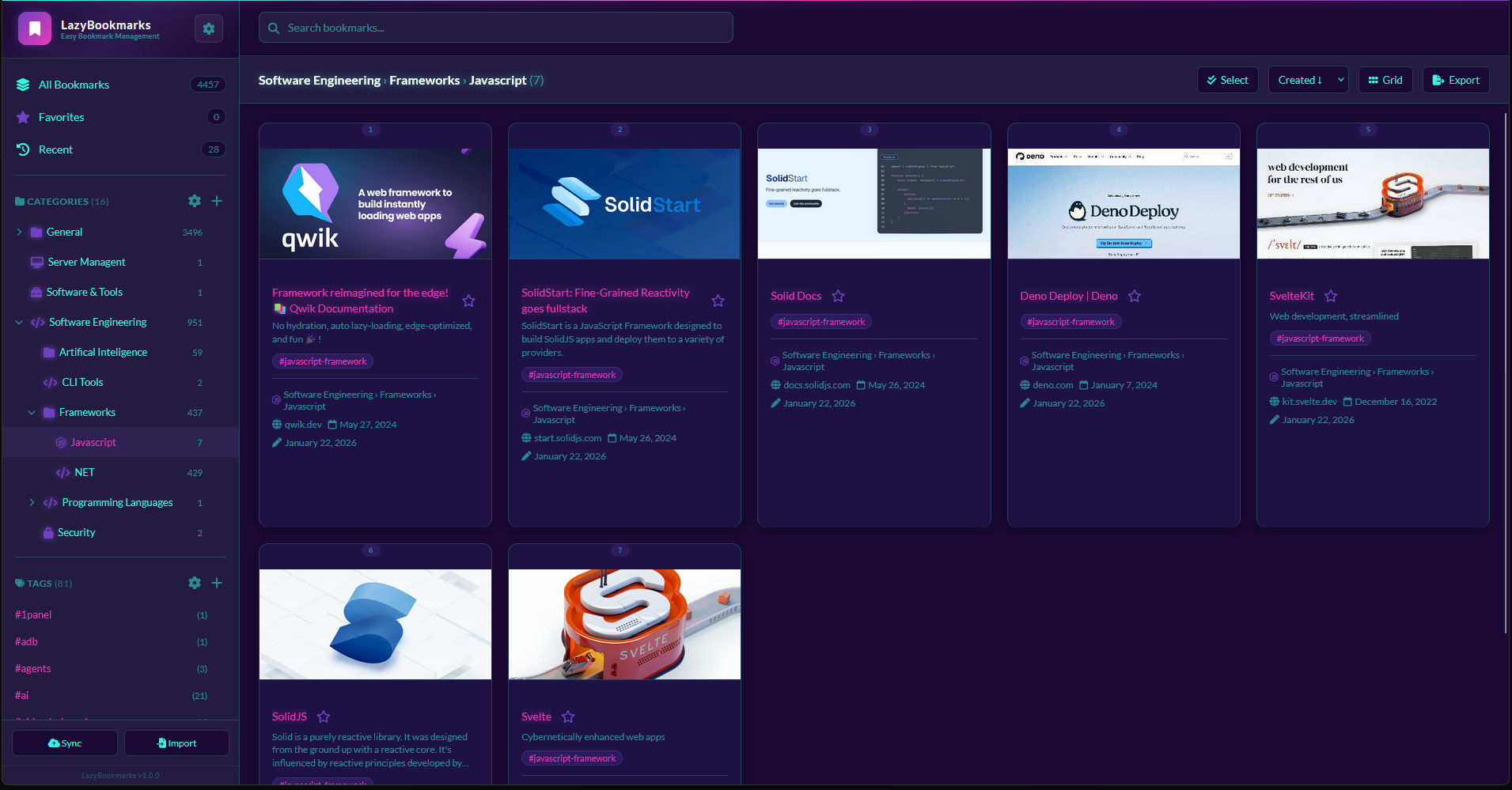Toggle favorite star on Deno Deploy
Screen dimensions: 1512x790
click(1134, 296)
